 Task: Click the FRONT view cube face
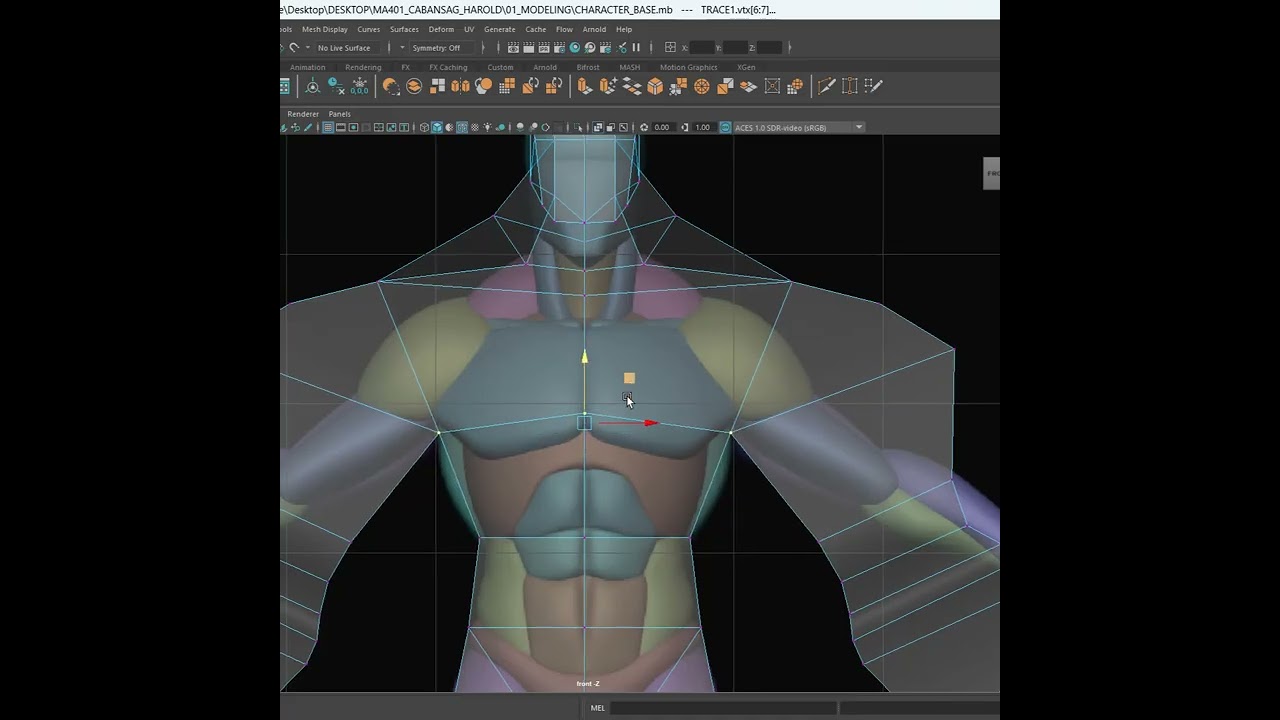[992, 173]
